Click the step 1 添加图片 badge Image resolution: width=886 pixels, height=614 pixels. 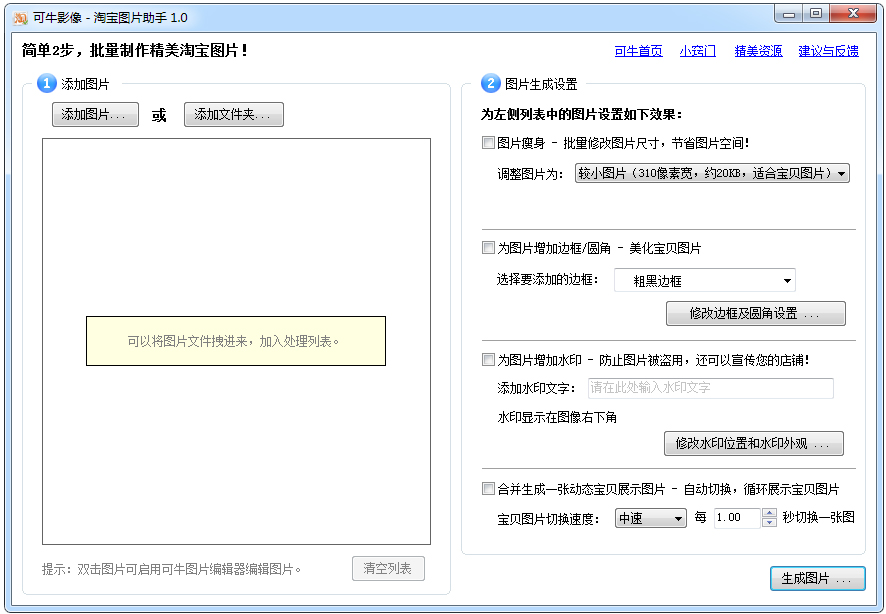point(46,84)
